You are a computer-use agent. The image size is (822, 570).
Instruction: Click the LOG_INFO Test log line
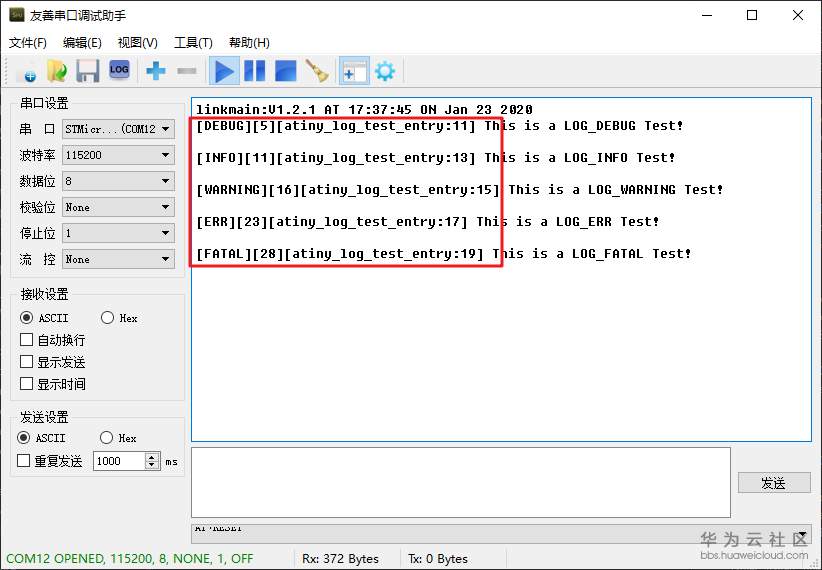436,158
